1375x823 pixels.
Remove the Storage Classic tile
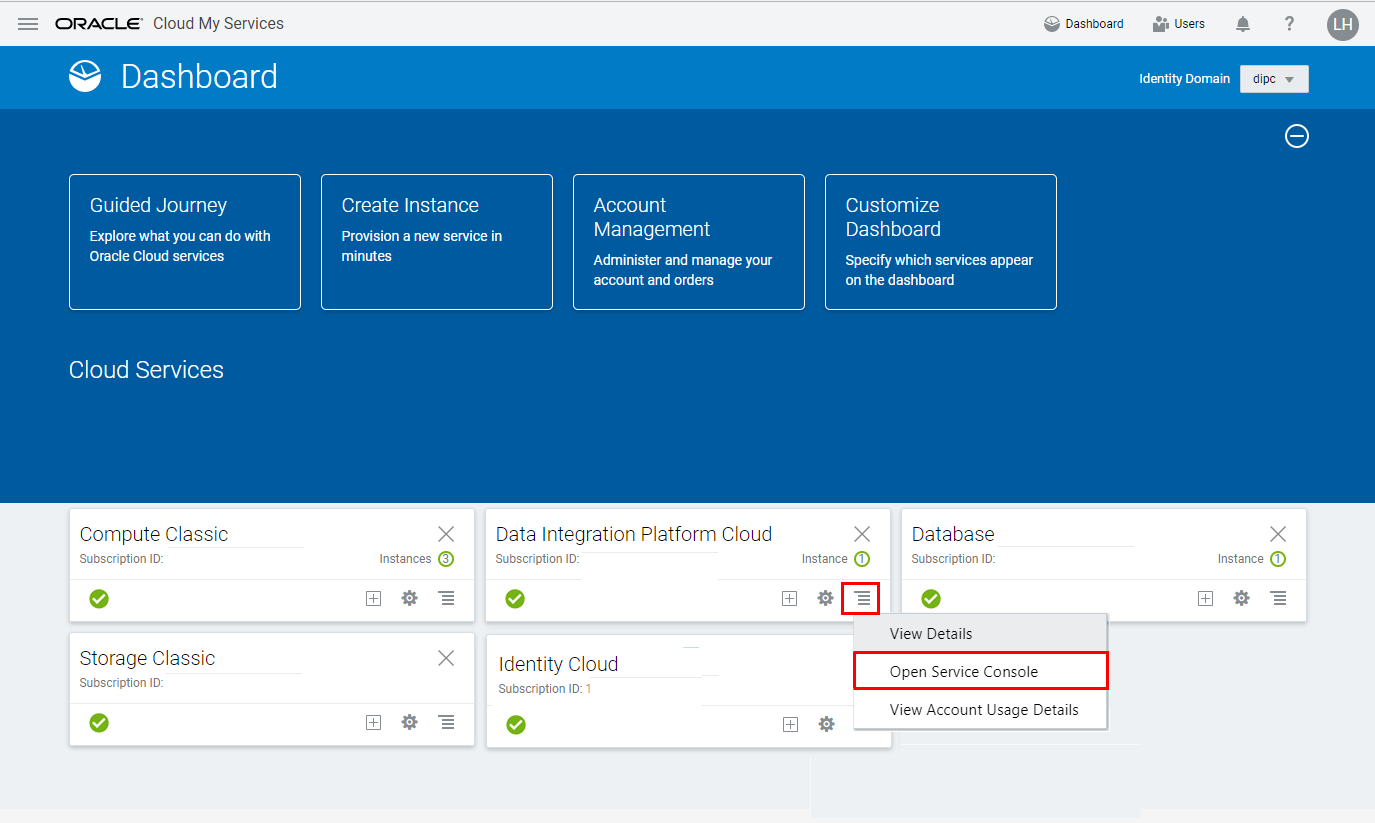446,658
